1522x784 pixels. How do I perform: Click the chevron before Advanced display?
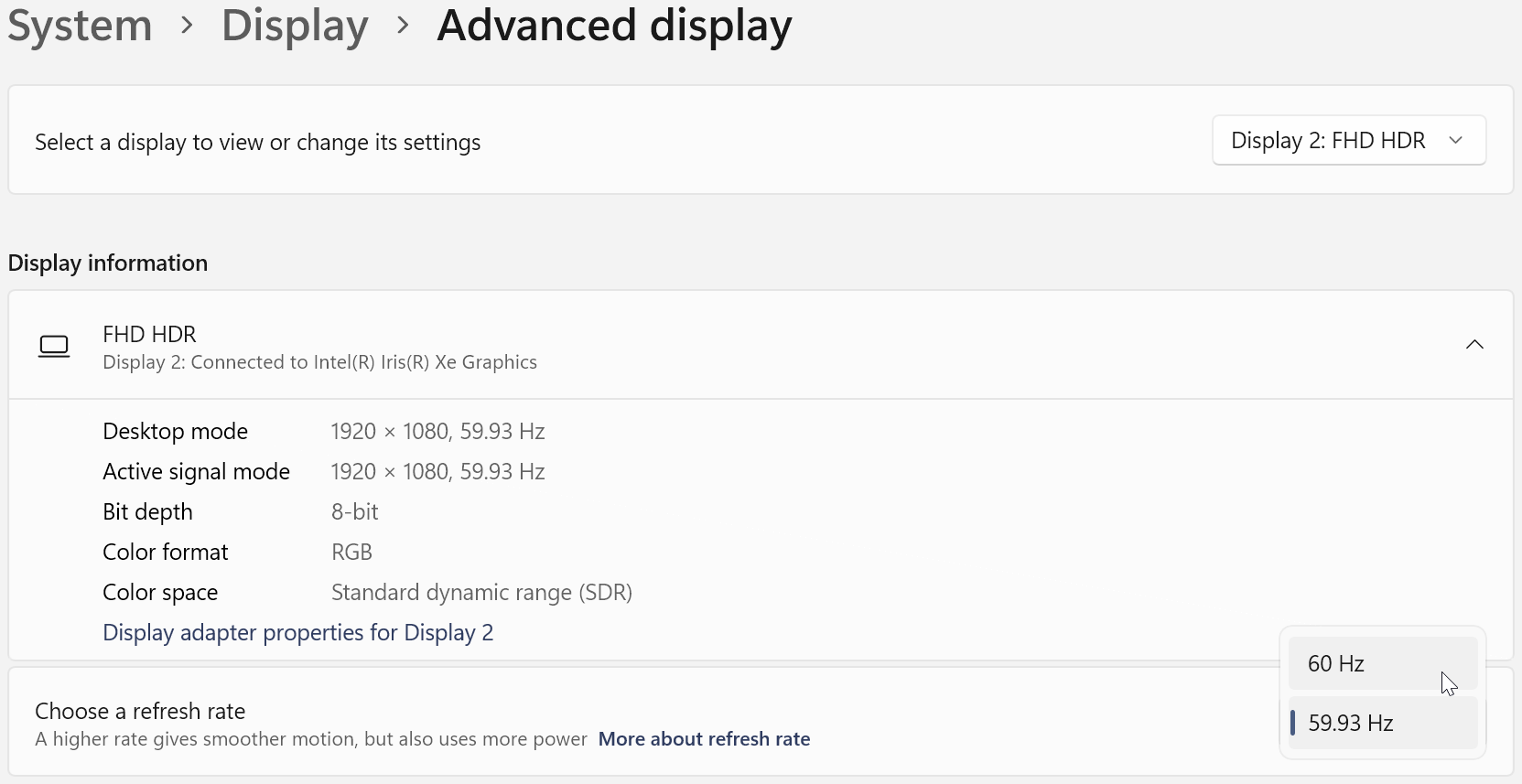[x=403, y=26]
